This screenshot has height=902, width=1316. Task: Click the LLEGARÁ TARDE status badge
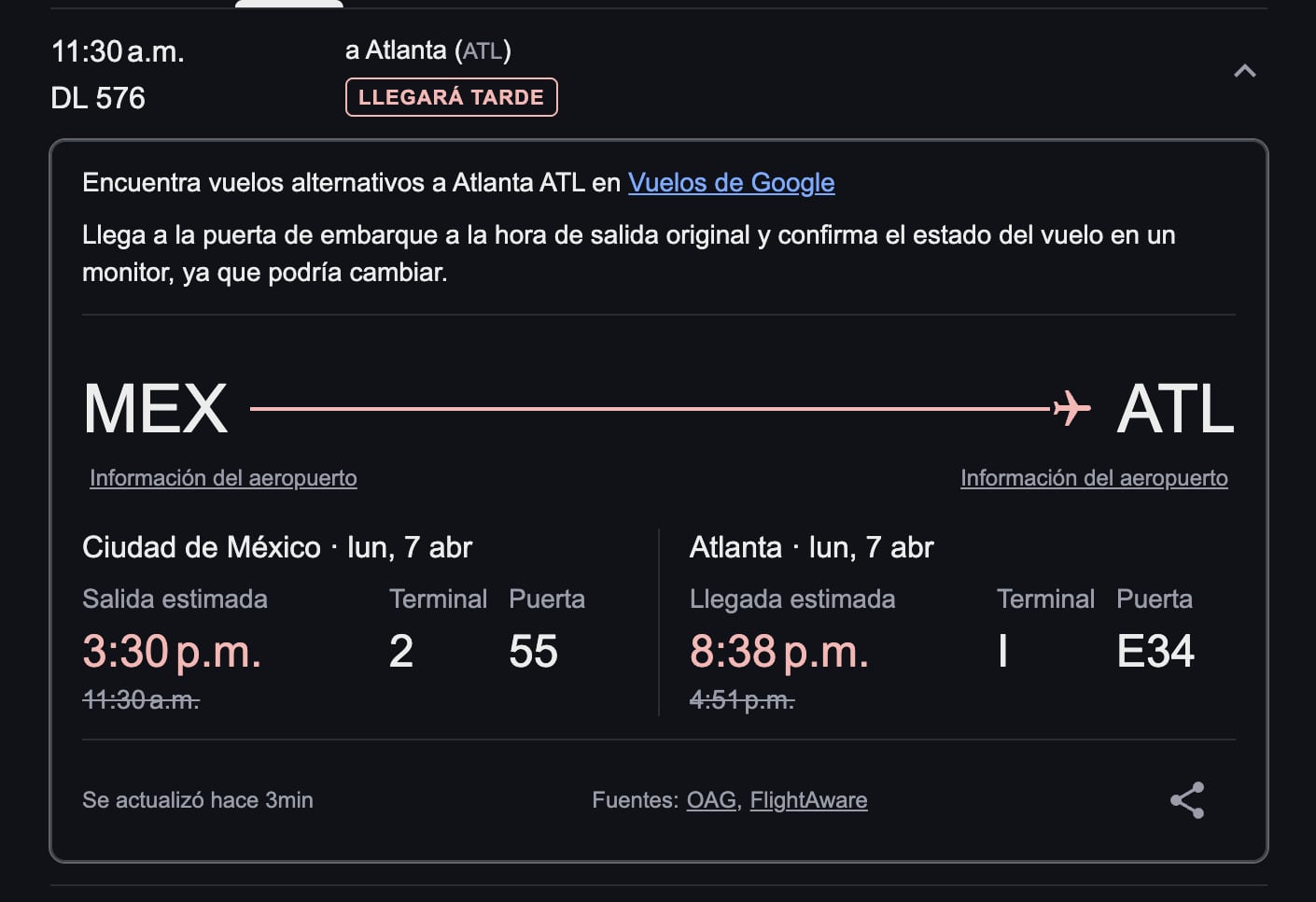pyautogui.click(x=451, y=97)
